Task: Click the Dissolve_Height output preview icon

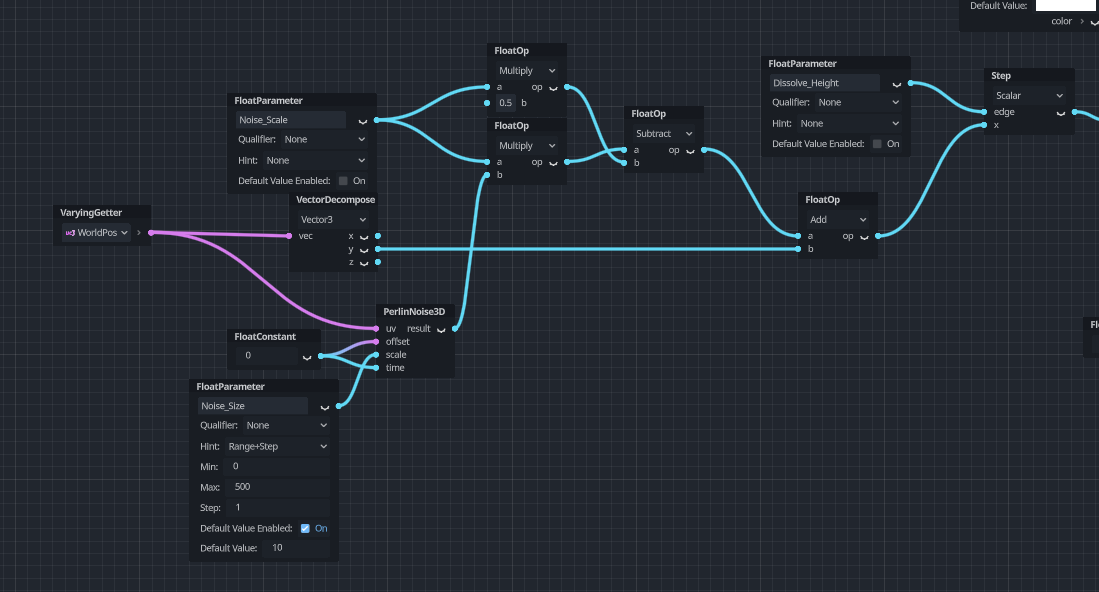Action: pos(895,84)
